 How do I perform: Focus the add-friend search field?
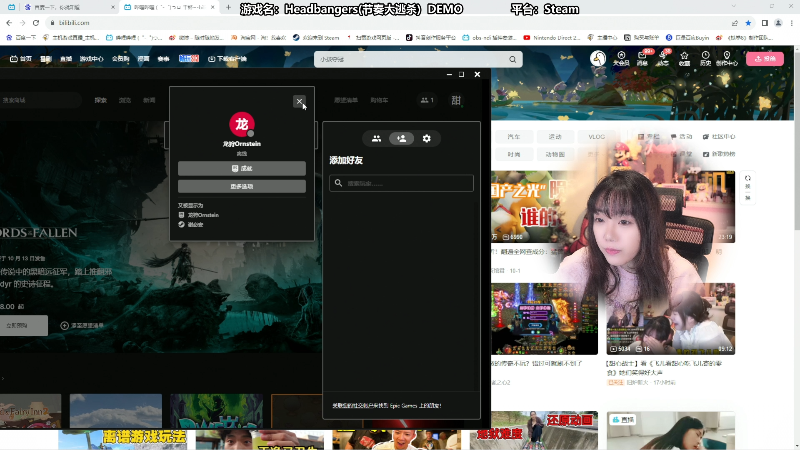point(402,183)
